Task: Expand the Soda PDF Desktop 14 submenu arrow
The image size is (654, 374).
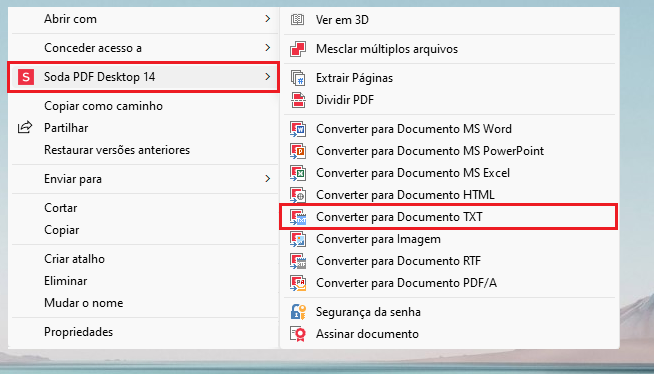Action: point(268,77)
